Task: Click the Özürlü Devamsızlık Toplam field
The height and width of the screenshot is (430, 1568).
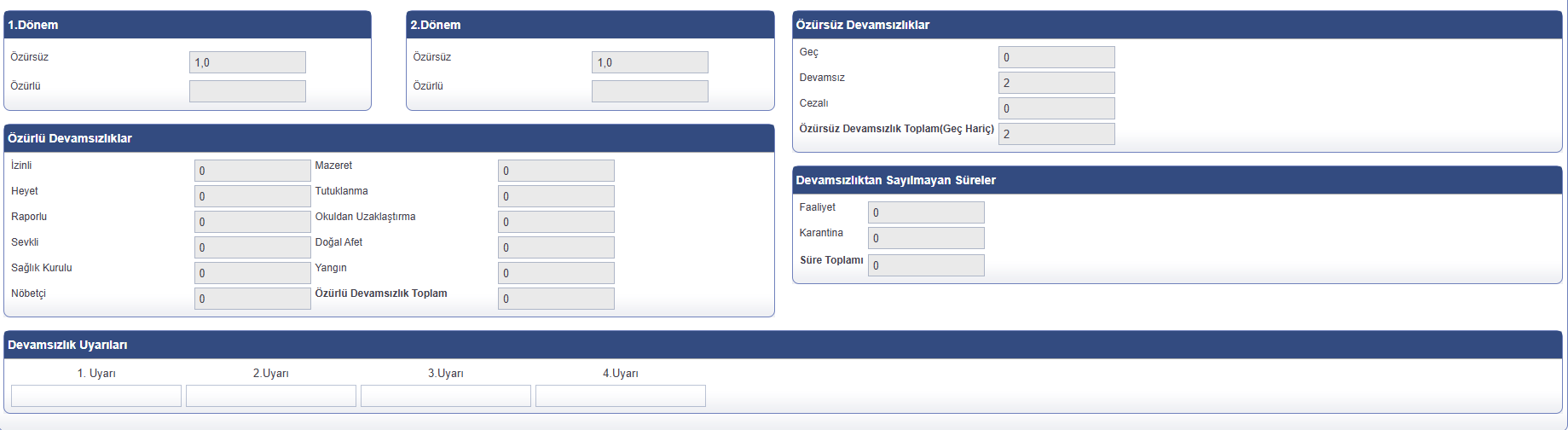Action: (556, 299)
